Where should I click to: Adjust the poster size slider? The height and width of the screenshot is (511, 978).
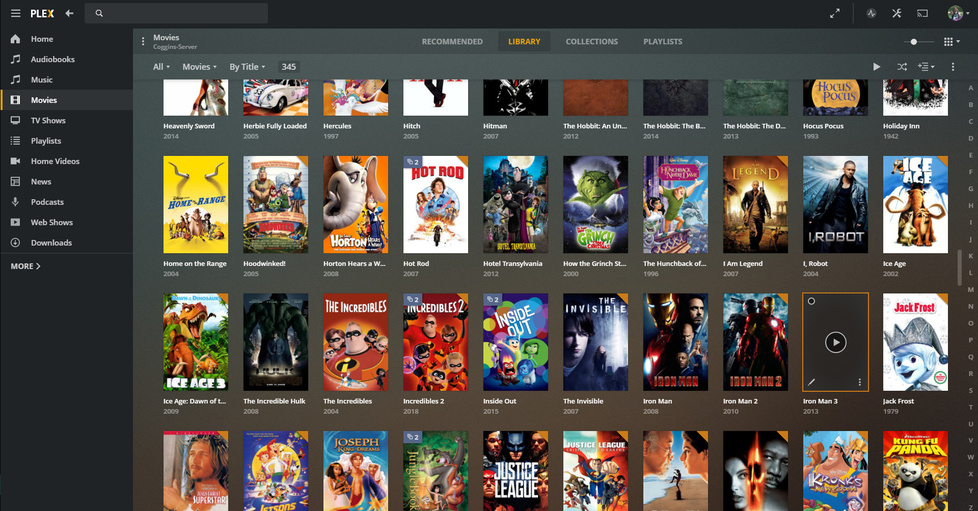(919, 42)
